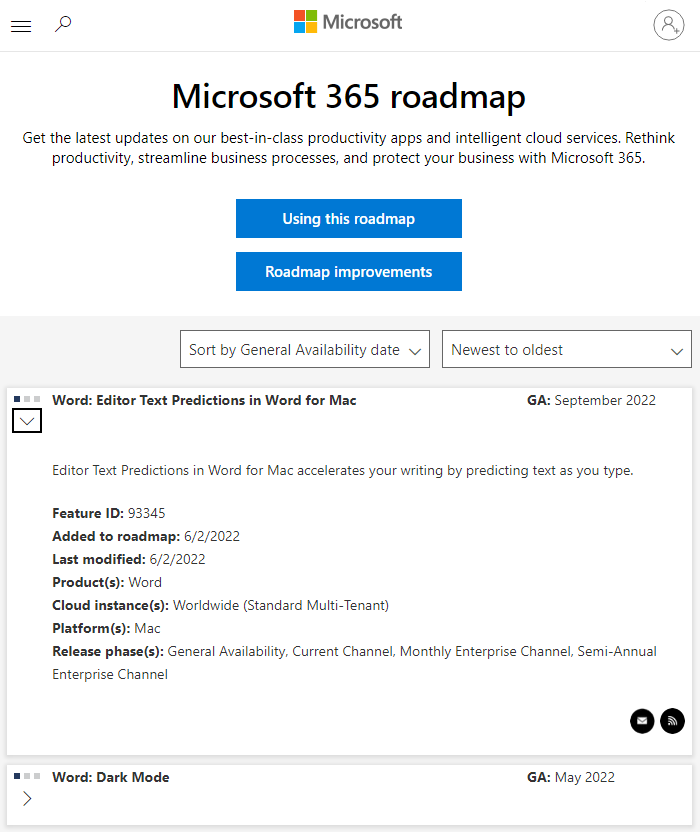Click the GA: September 2022 text
This screenshot has height=832, width=700.
click(591, 401)
